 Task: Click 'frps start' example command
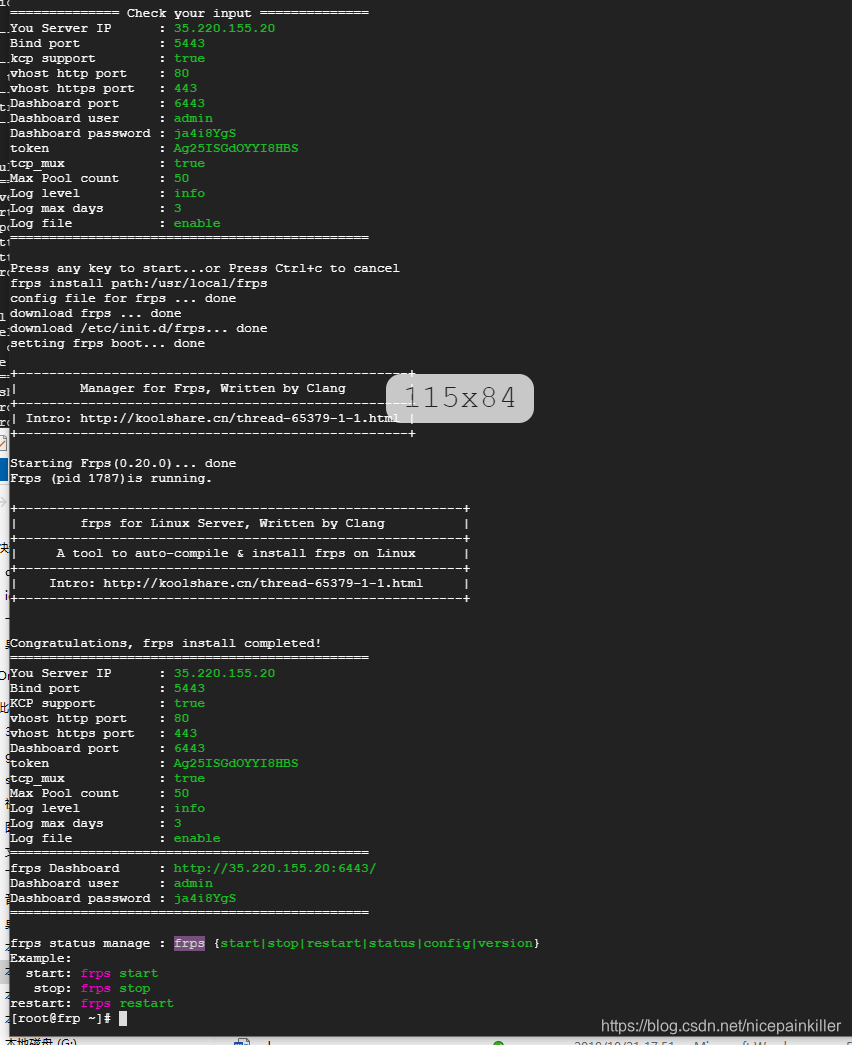click(119, 973)
